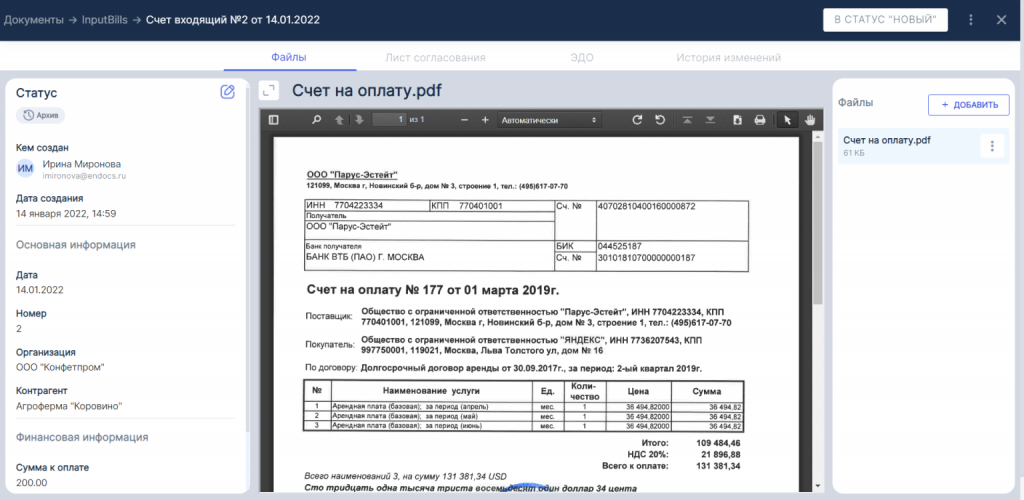Click the amount value 200.00
Image resolution: width=1024 pixels, height=500 pixels.
pyautogui.click(x=31, y=482)
